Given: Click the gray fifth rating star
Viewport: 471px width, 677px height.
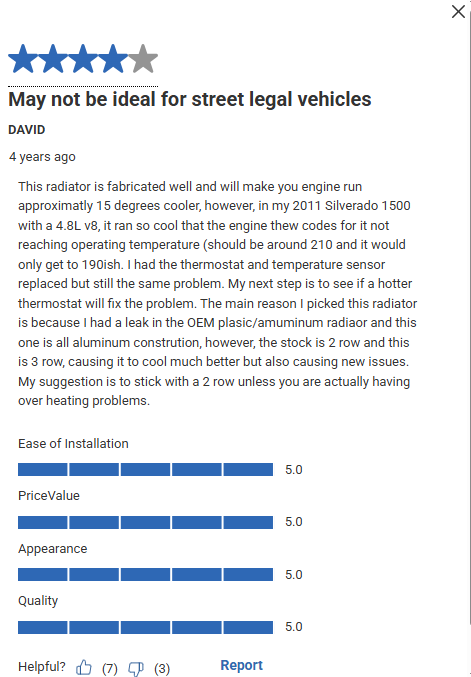Looking at the screenshot, I should 143,58.
